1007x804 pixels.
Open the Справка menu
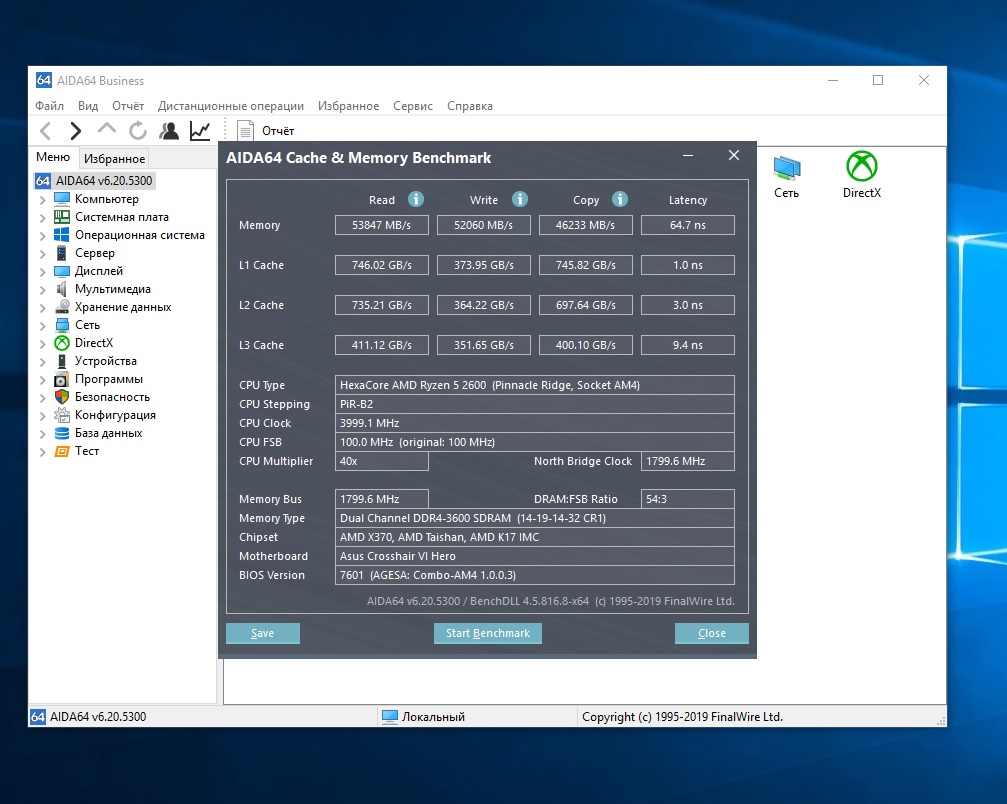coord(469,106)
